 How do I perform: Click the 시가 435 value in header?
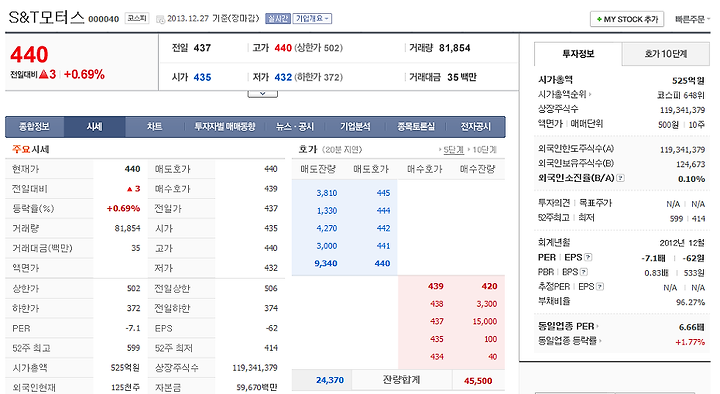coord(202,77)
